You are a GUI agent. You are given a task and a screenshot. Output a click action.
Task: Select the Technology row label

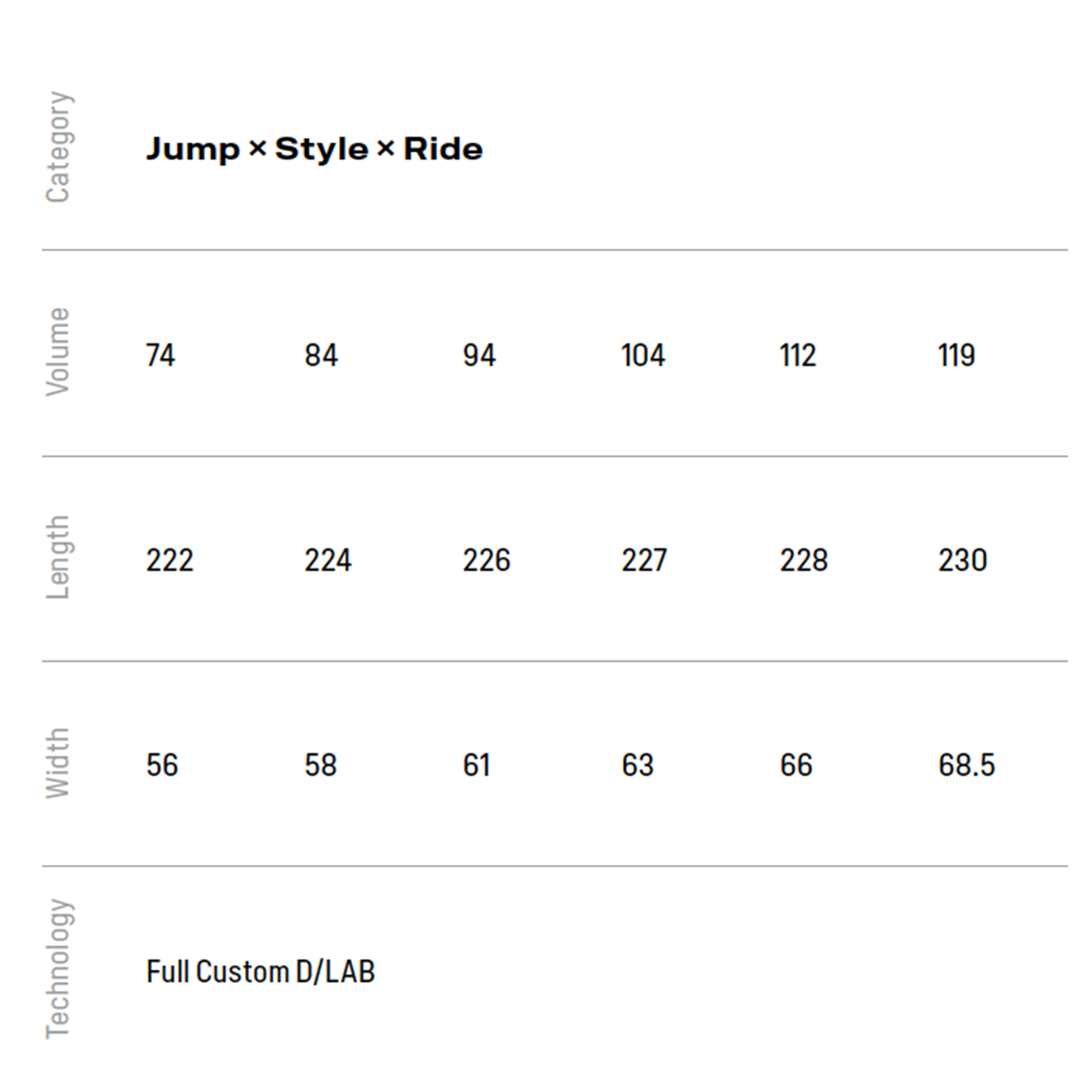[59, 969]
